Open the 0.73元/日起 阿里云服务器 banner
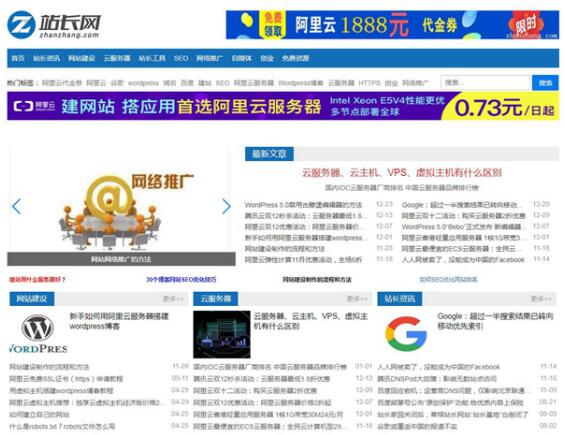565x435 pixels. pyautogui.click(x=283, y=106)
